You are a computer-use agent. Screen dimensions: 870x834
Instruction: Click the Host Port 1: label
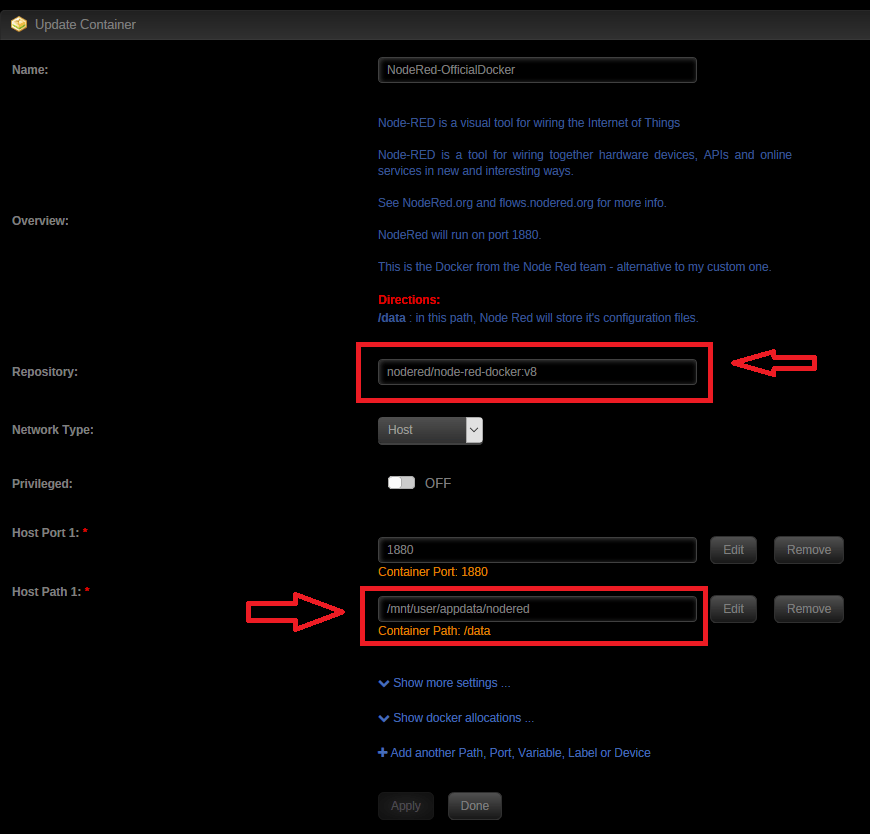point(45,533)
